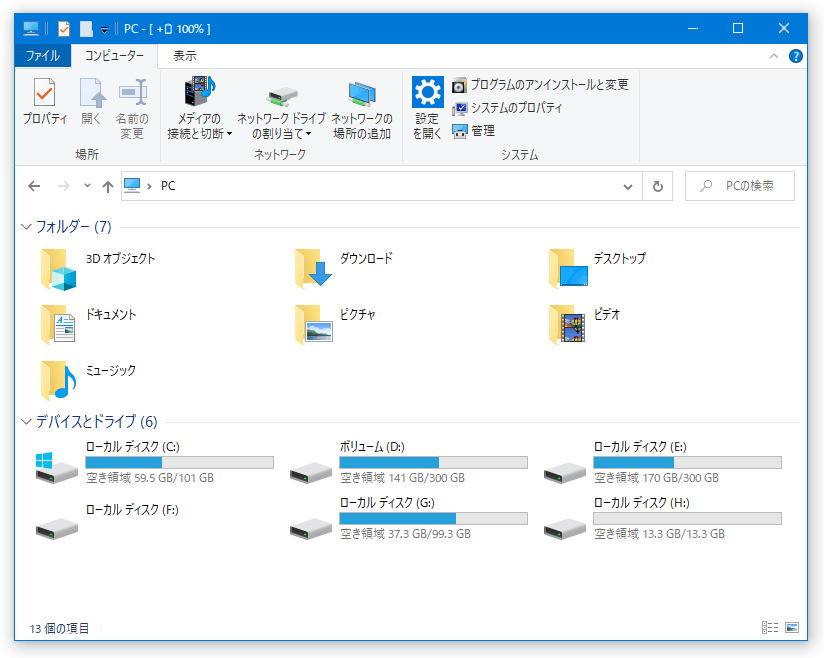The width and height of the screenshot is (824, 658).
Task: Click the PCの検索 search box
Action: point(740,186)
